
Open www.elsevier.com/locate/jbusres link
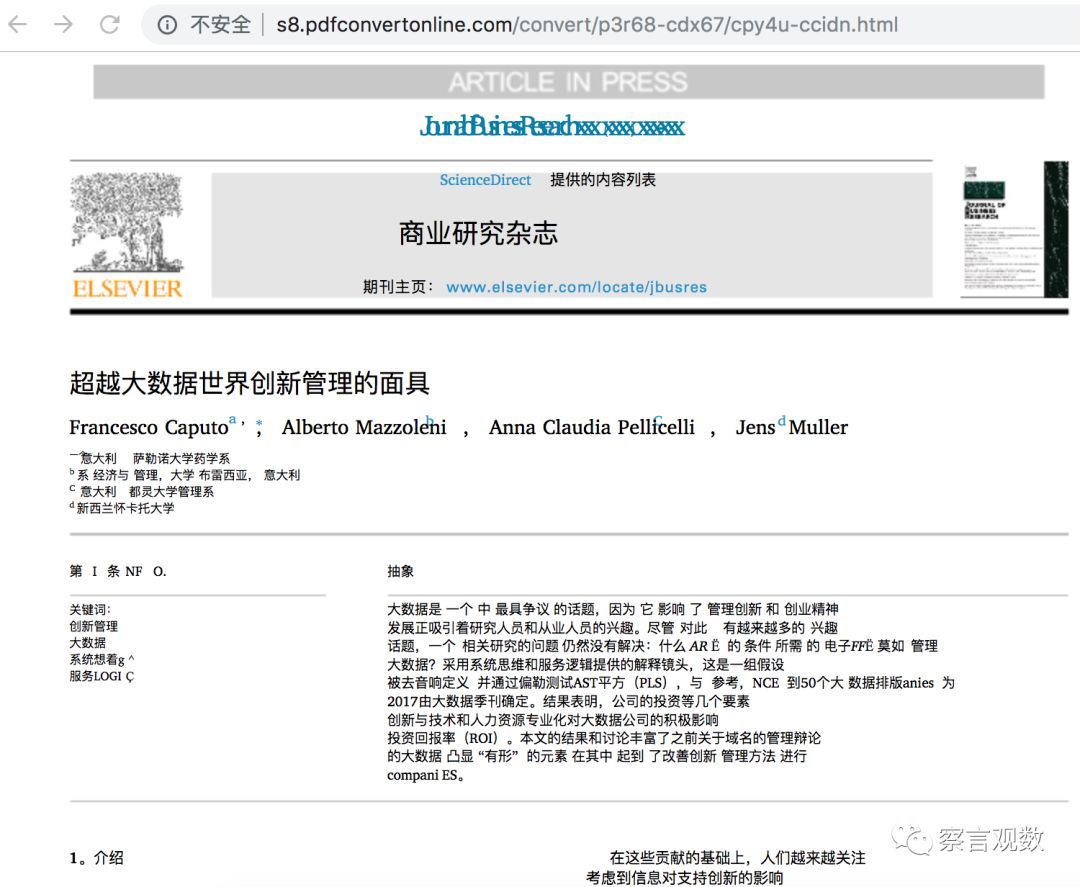tap(577, 287)
